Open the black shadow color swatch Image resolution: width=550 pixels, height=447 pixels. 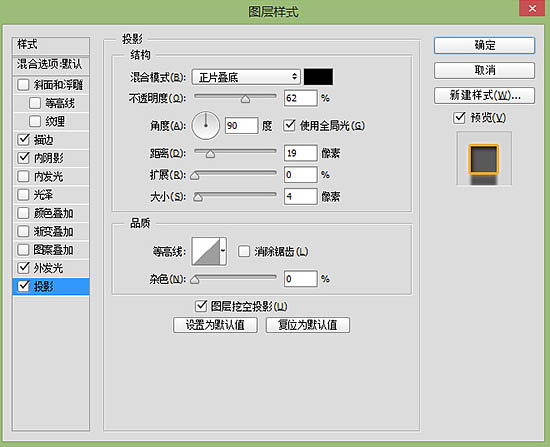[x=318, y=77]
